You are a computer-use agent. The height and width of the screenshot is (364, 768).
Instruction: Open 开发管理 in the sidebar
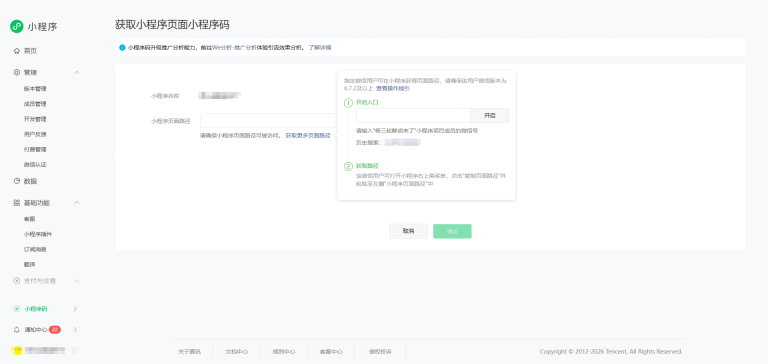point(35,119)
